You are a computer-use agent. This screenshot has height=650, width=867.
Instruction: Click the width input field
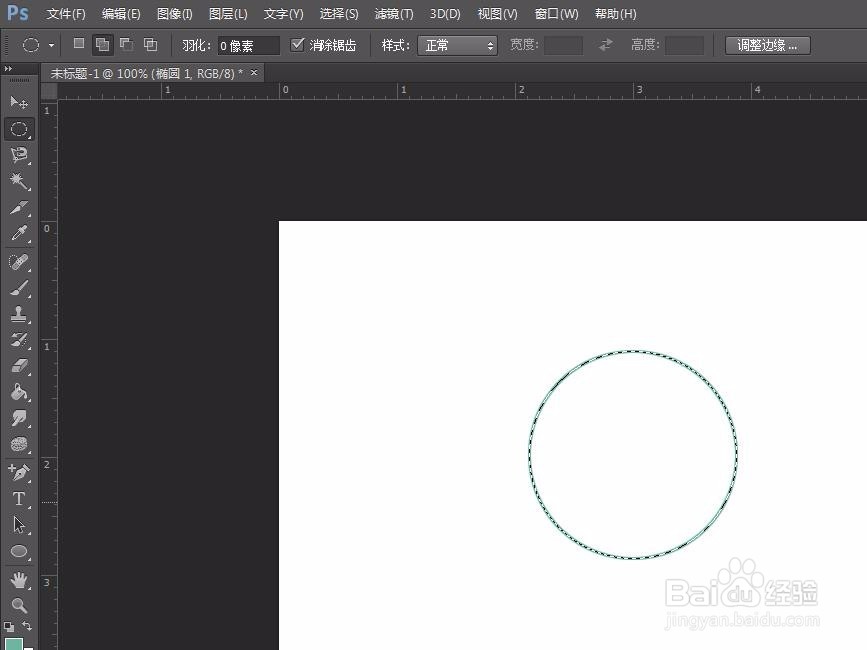(x=563, y=45)
